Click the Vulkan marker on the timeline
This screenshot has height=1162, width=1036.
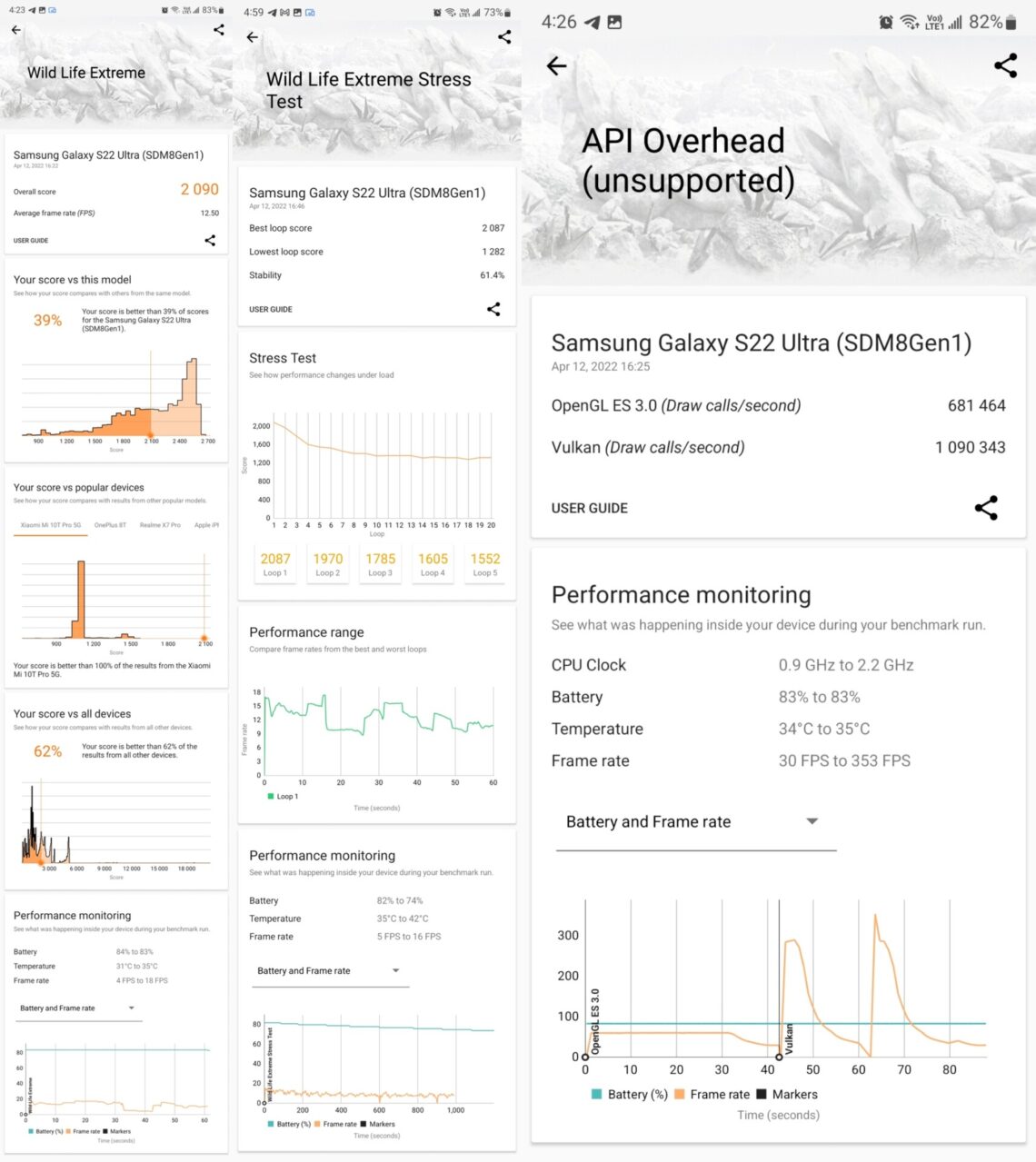[779, 1057]
